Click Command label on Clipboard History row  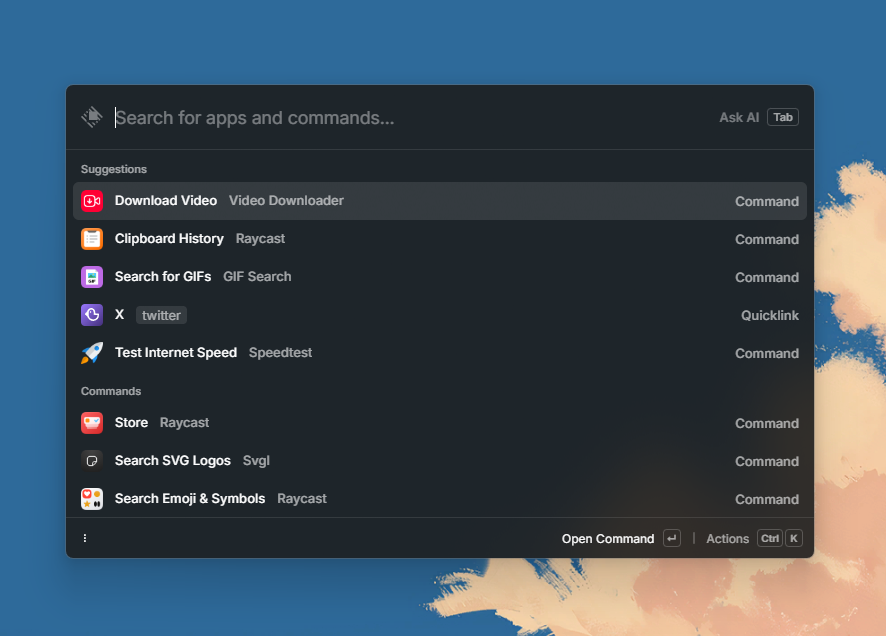pyautogui.click(x=767, y=239)
